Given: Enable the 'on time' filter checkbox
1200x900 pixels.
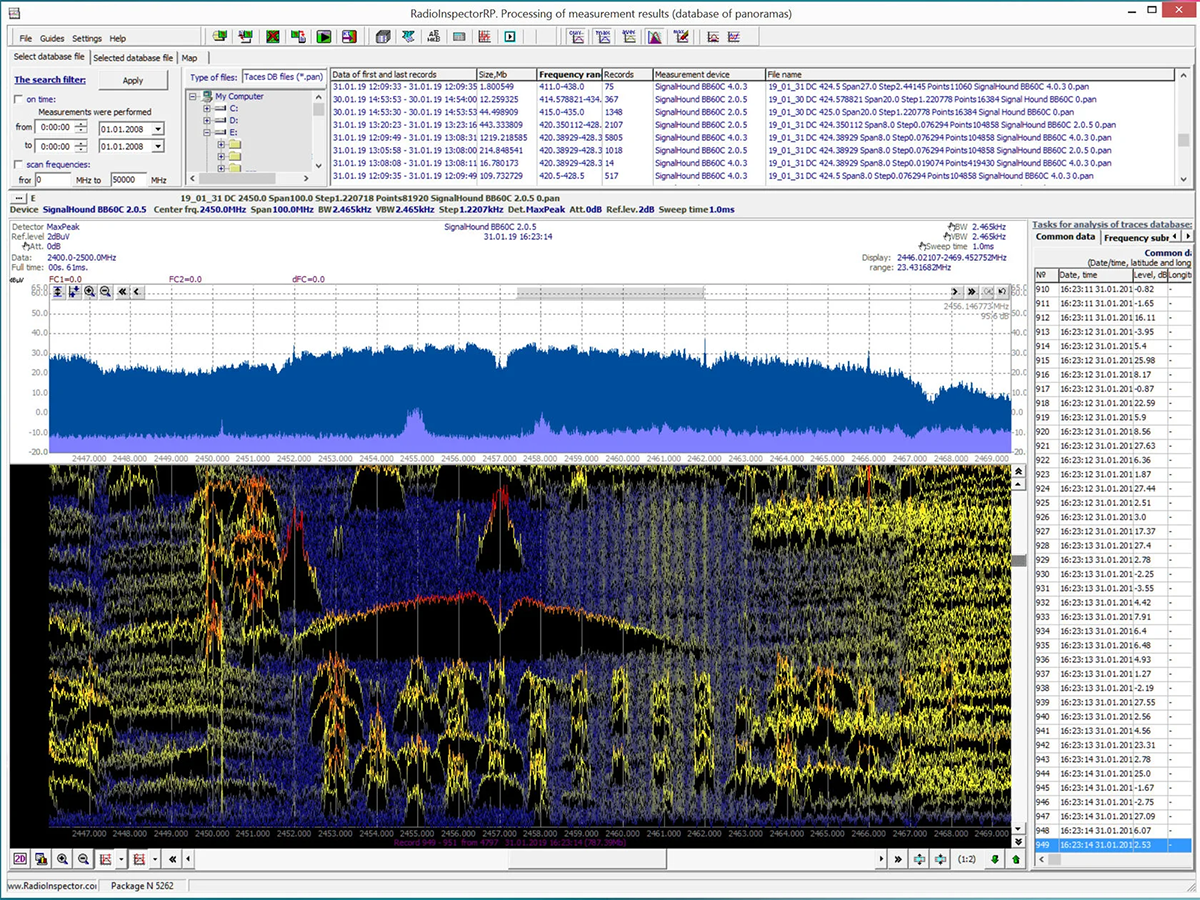Looking at the screenshot, I should click(18, 99).
